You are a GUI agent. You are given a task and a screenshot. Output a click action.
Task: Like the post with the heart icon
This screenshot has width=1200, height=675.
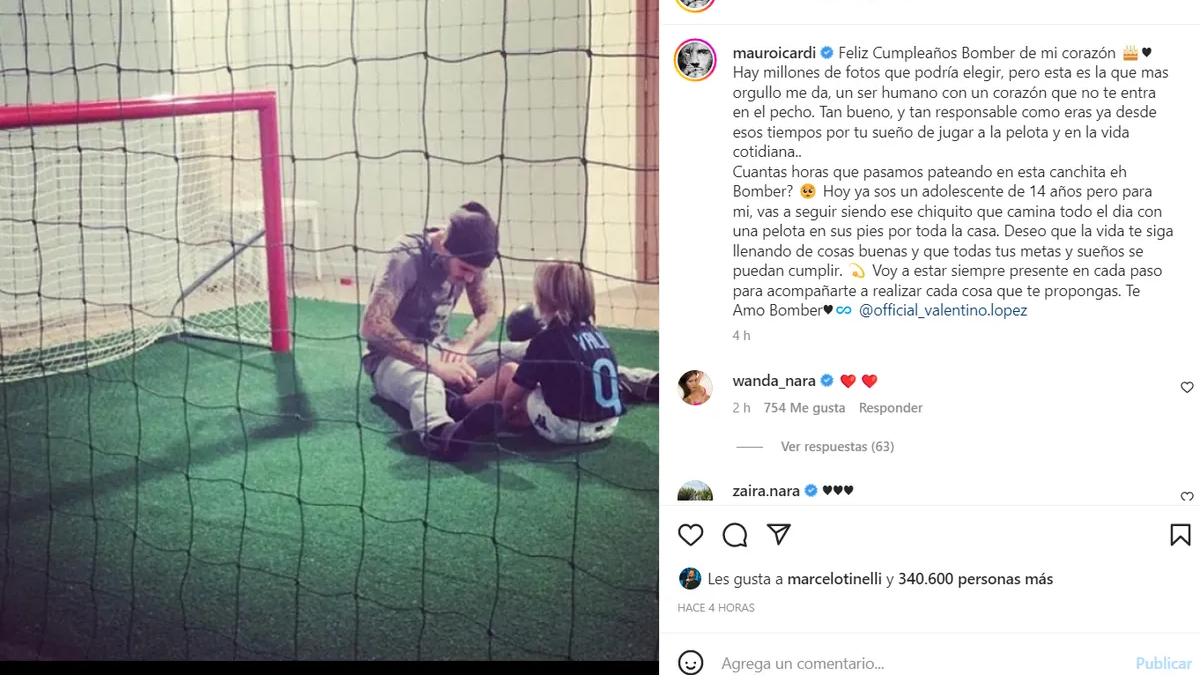[691, 535]
